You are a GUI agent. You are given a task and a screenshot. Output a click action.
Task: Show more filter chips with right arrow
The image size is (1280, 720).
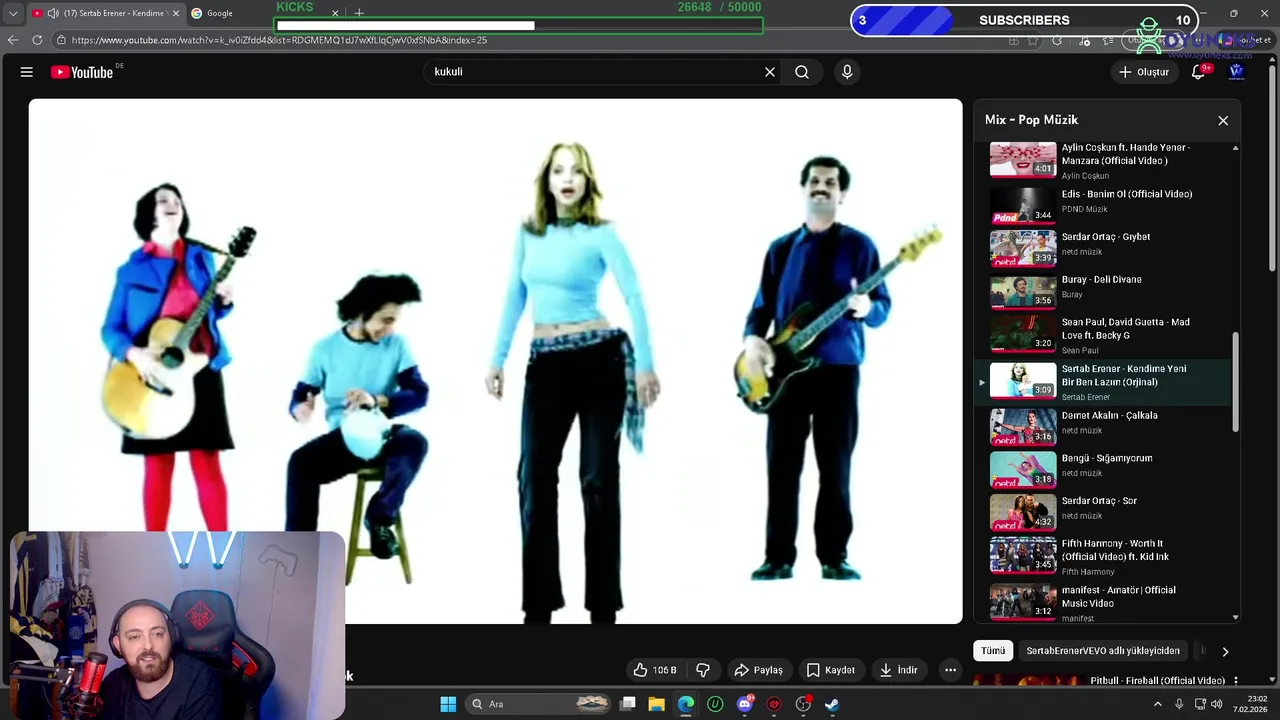(x=1225, y=651)
